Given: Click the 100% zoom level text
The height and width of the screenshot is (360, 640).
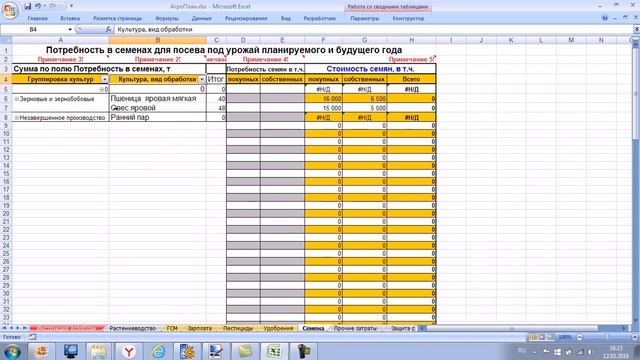Looking at the screenshot, I should click(564, 337).
